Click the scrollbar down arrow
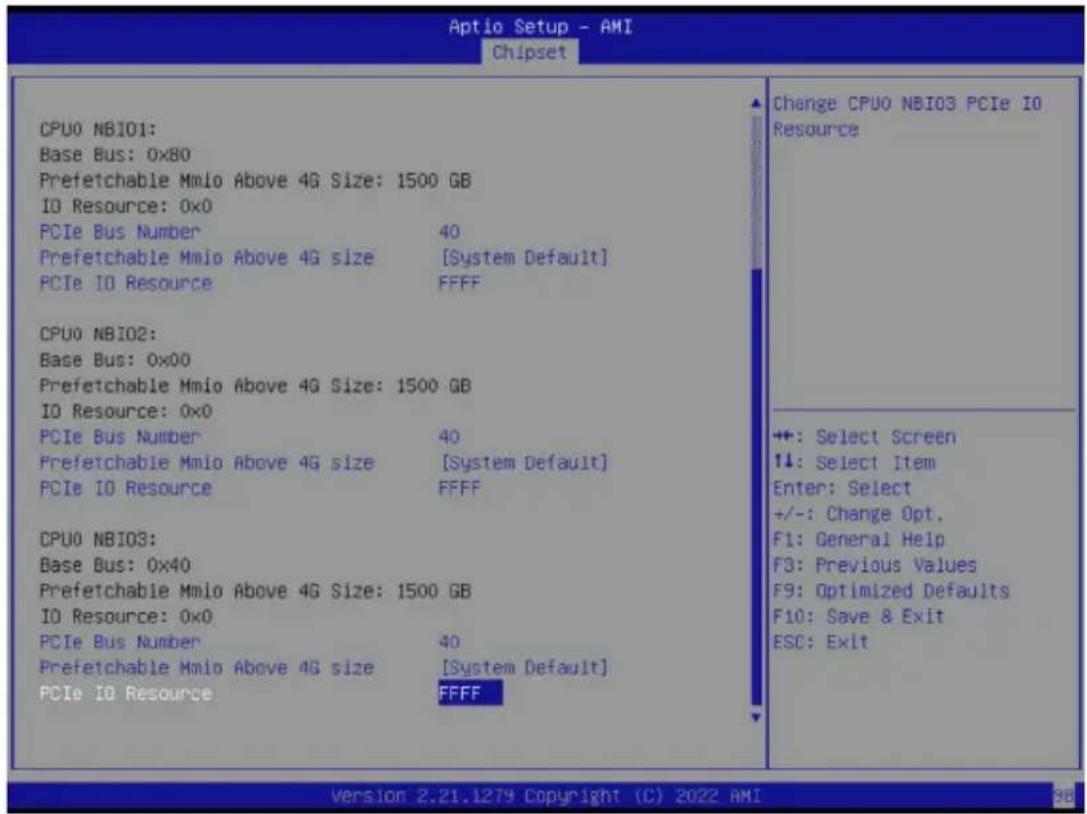This screenshot has width=1087, height=814. 756,718
